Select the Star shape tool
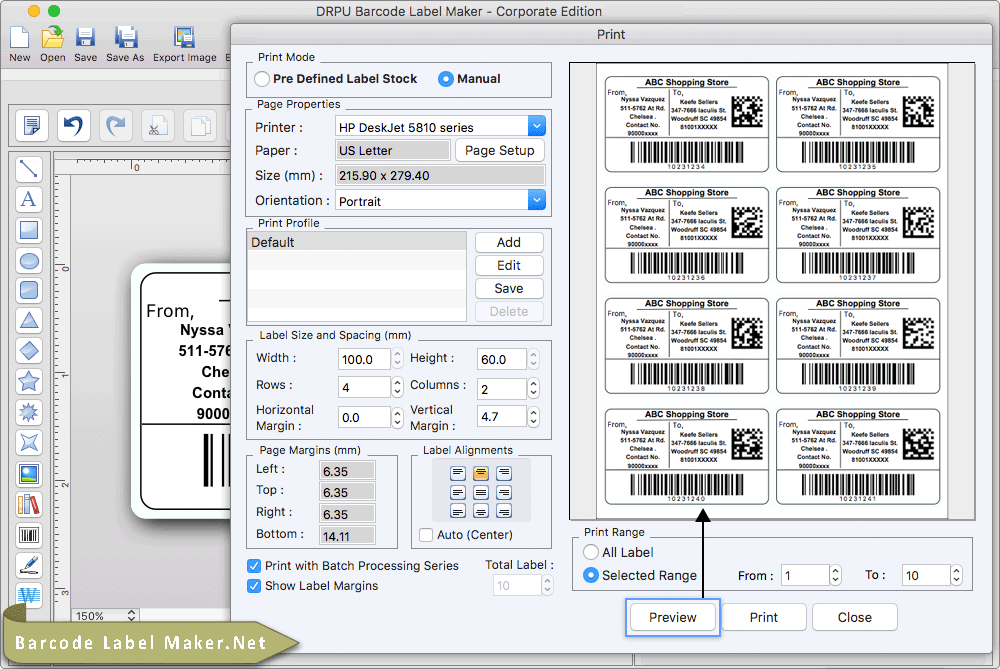The image size is (1000, 669). (x=29, y=381)
